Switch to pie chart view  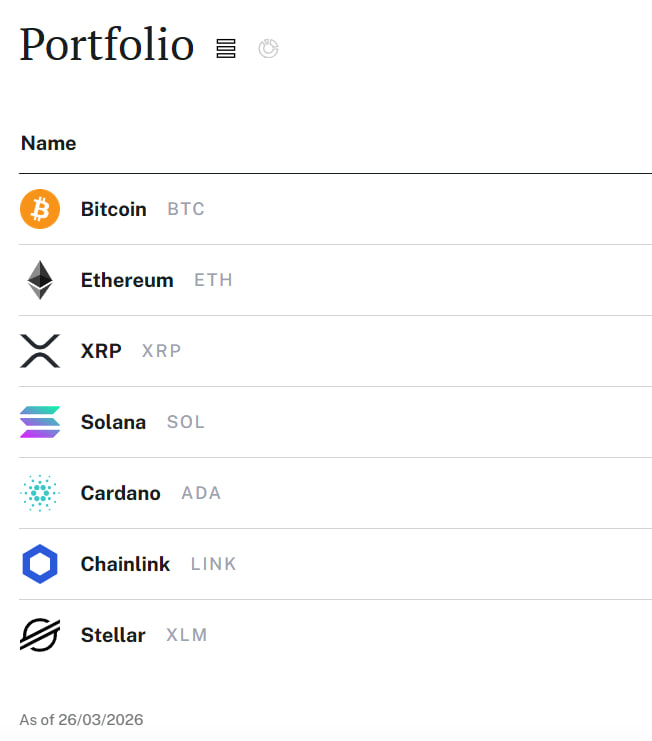point(268,48)
